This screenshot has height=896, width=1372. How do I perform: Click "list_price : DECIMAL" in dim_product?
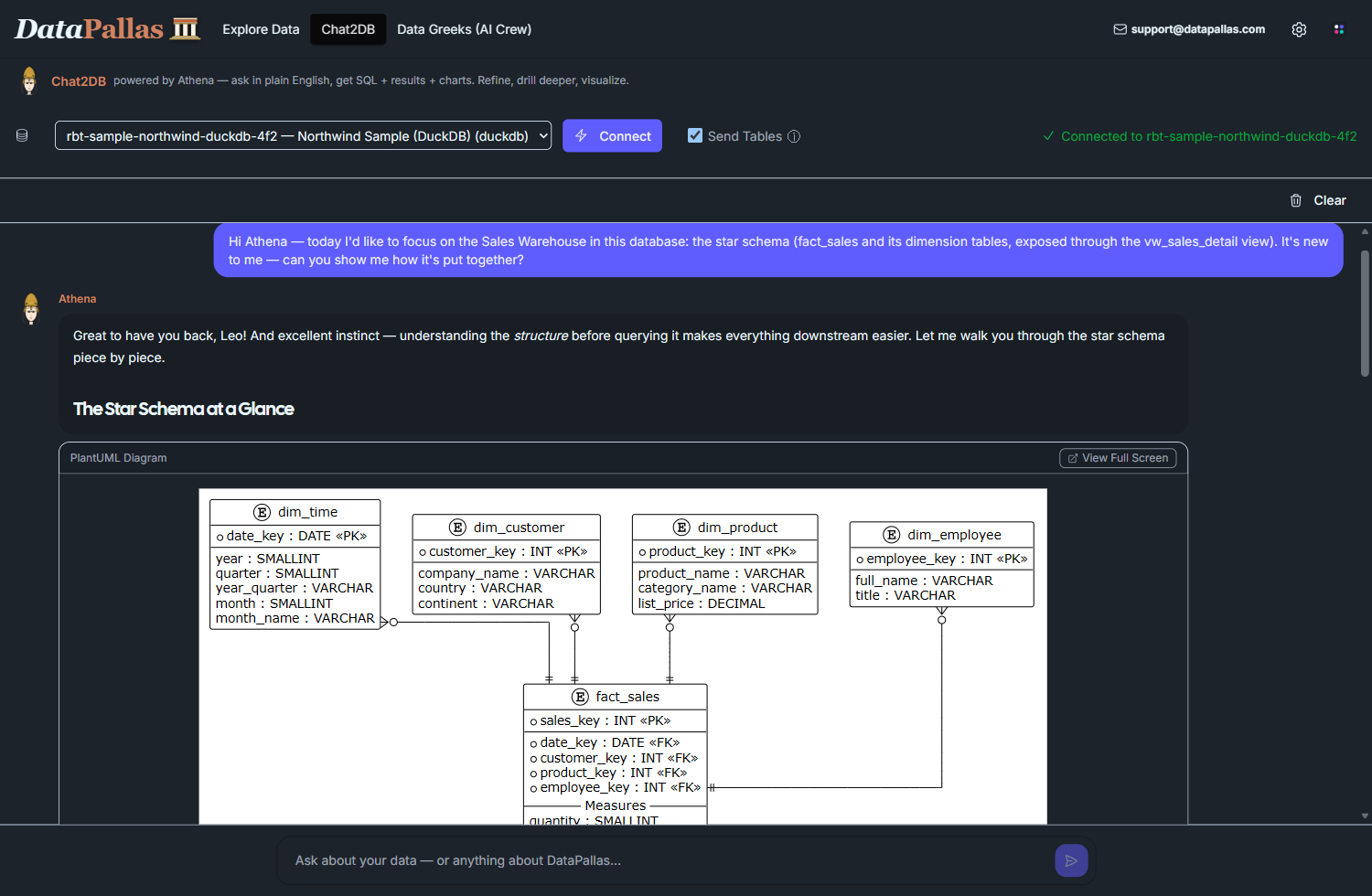click(x=702, y=603)
